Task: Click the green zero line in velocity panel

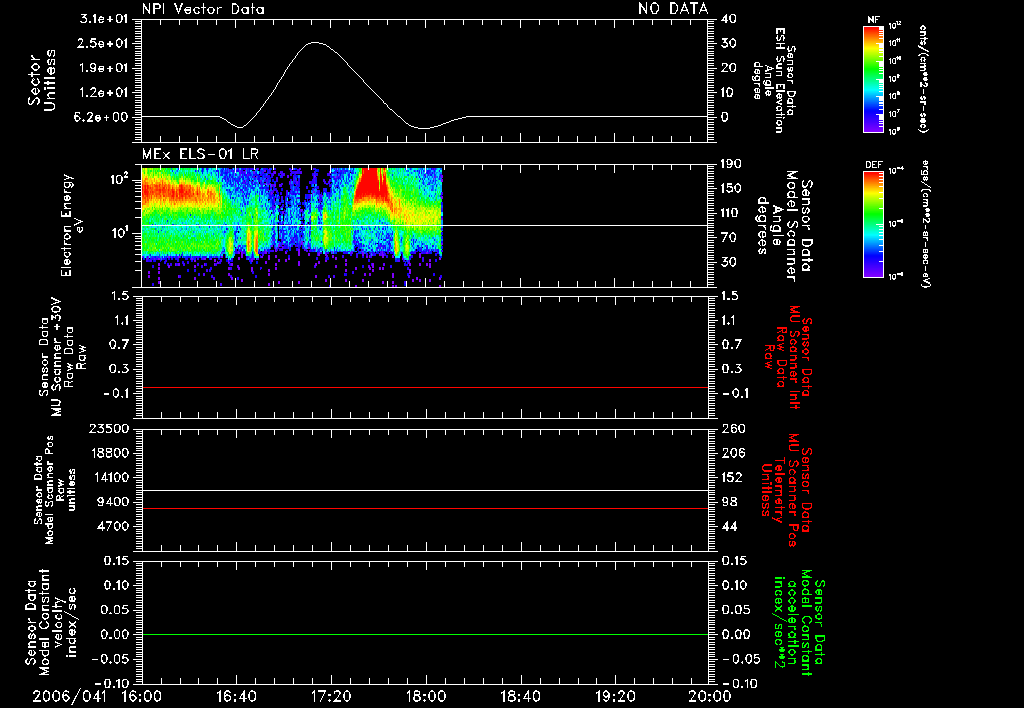Action: pos(425,634)
